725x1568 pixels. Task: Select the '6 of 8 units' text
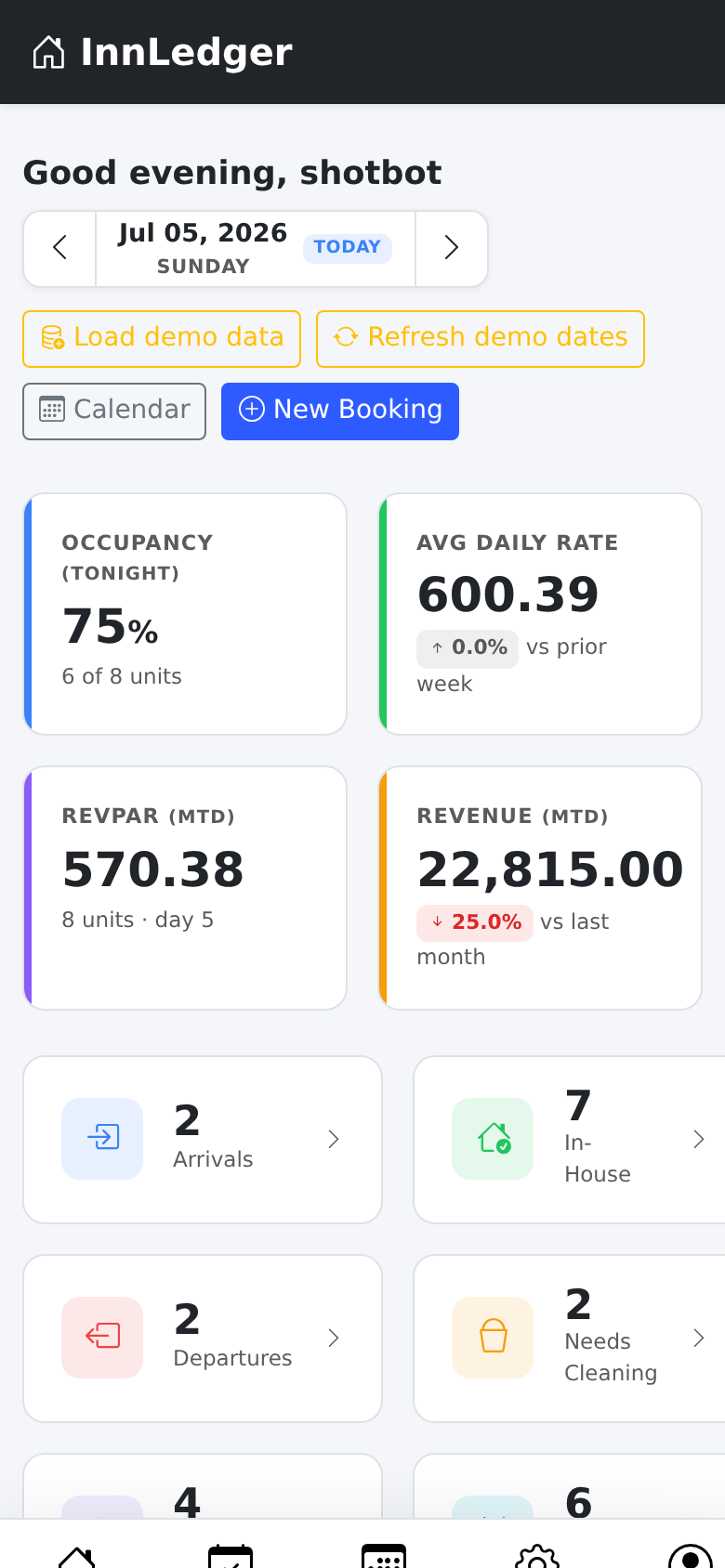(x=122, y=676)
